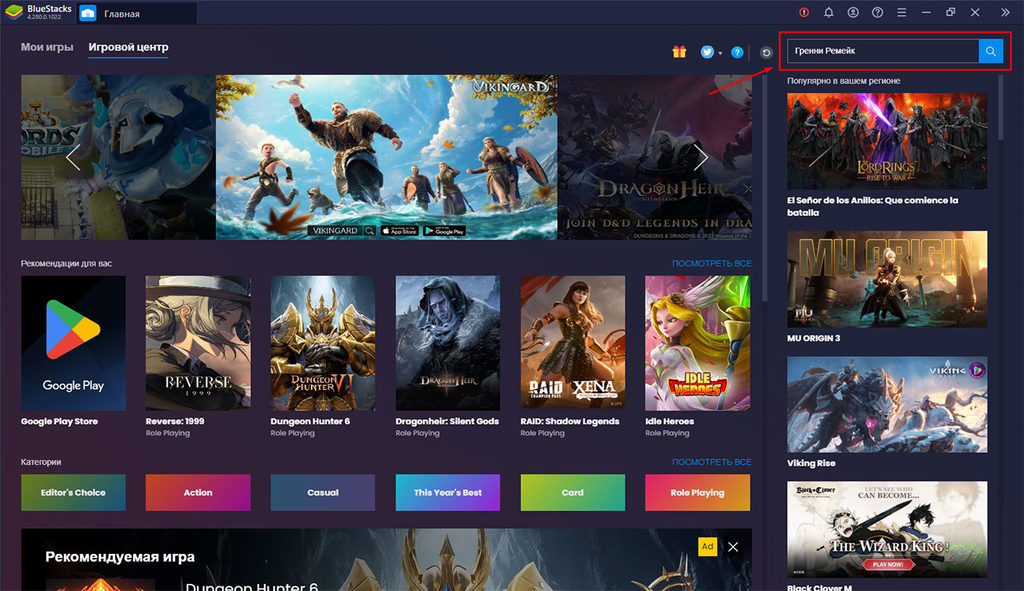The width and height of the screenshot is (1024, 591).
Task: Click the Viking Rise title text
Action: pyautogui.click(x=811, y=463)
